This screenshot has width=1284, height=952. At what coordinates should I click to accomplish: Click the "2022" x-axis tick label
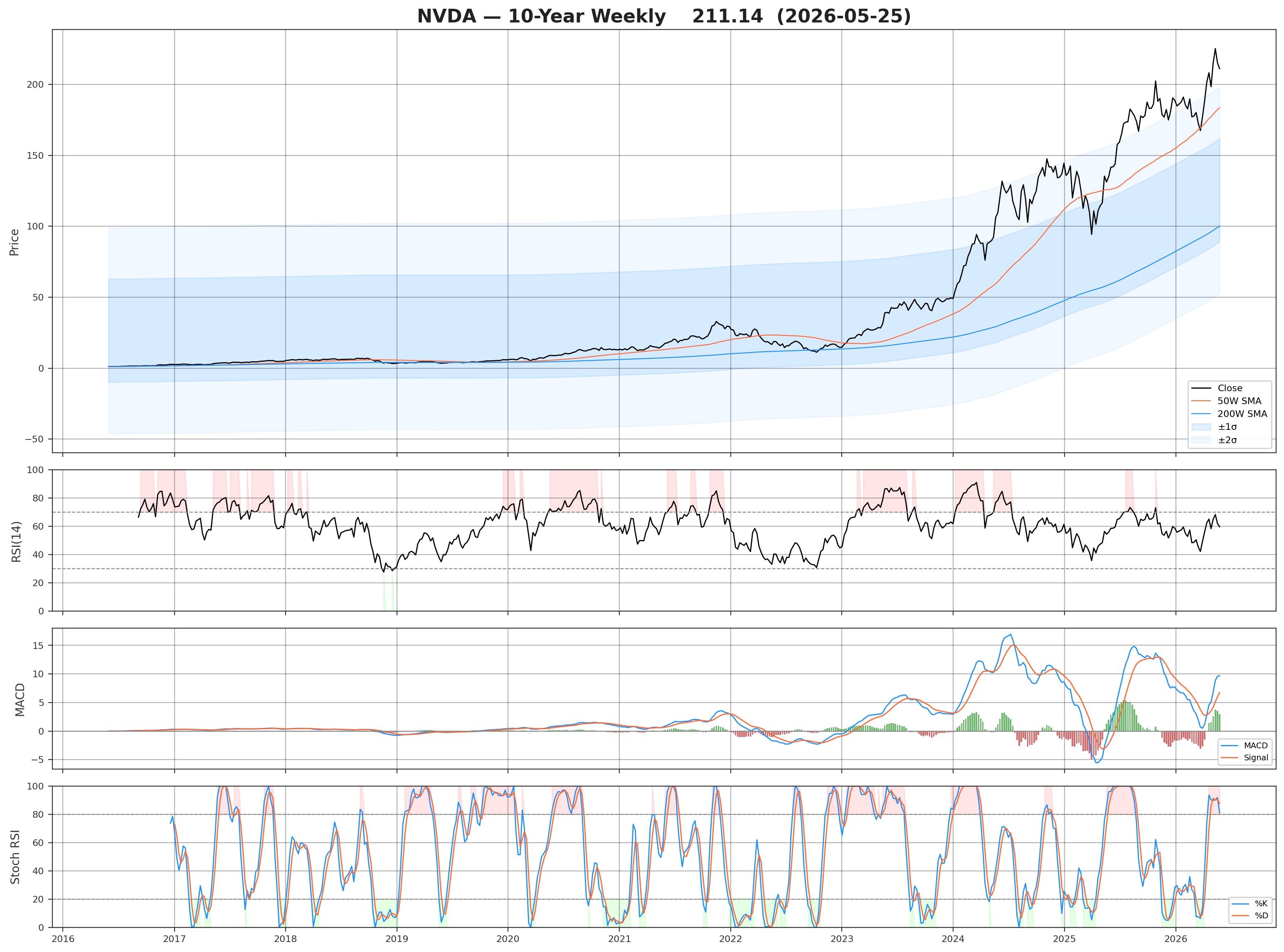tap(730, 939)
